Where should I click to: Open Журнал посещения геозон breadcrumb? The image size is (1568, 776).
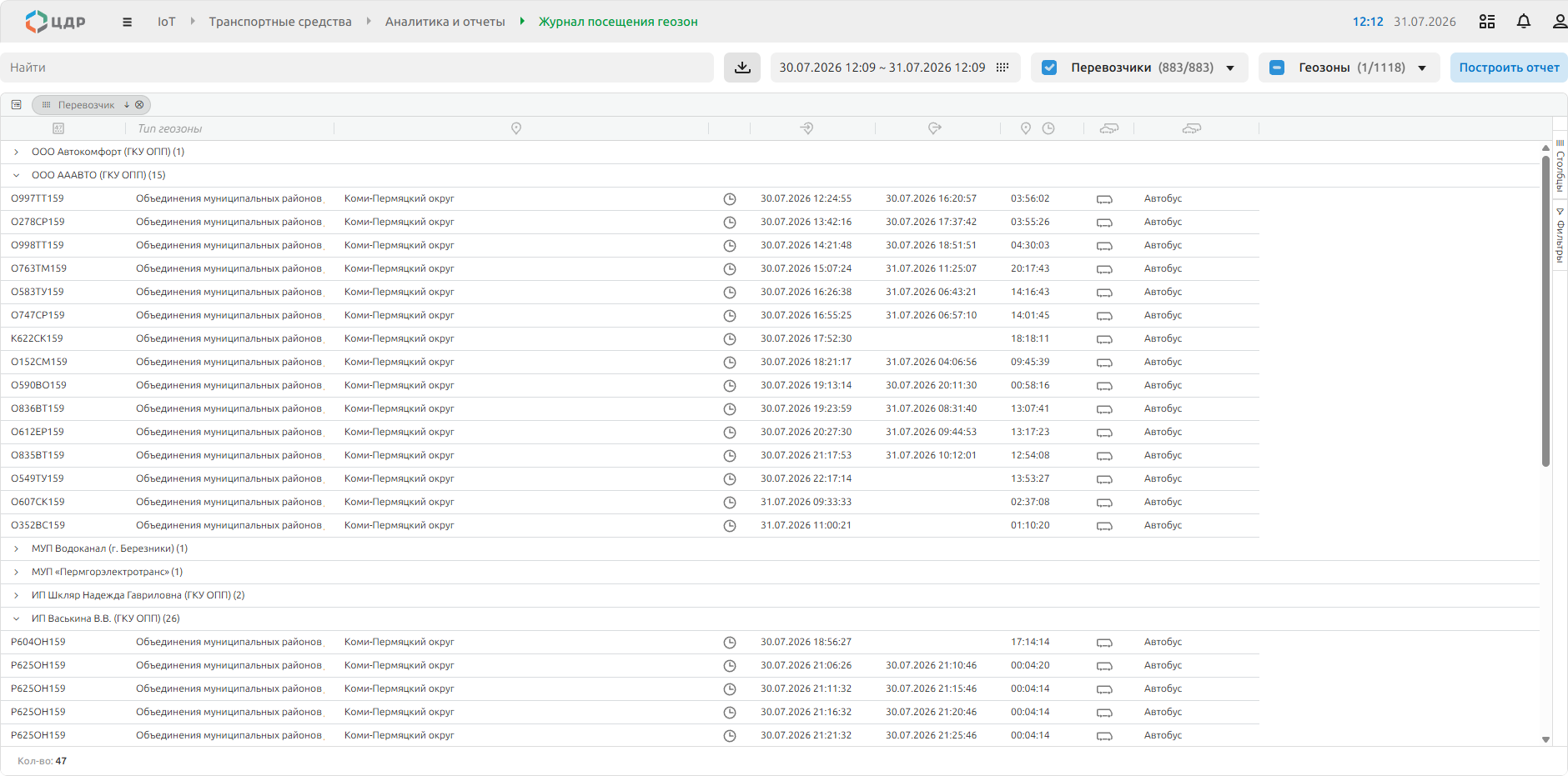[618, 22]
